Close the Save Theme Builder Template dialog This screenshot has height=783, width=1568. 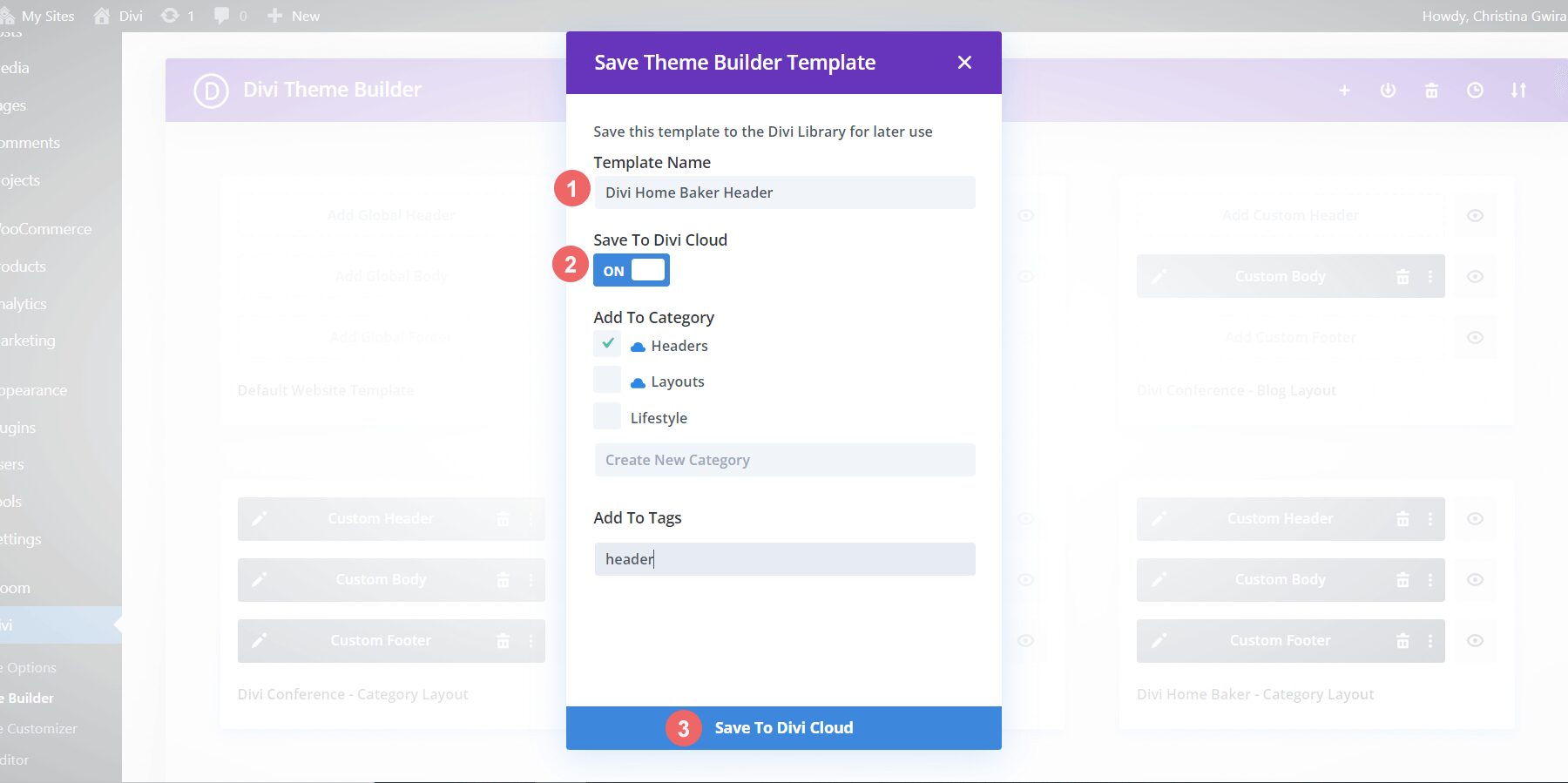(x=964, y=63)
